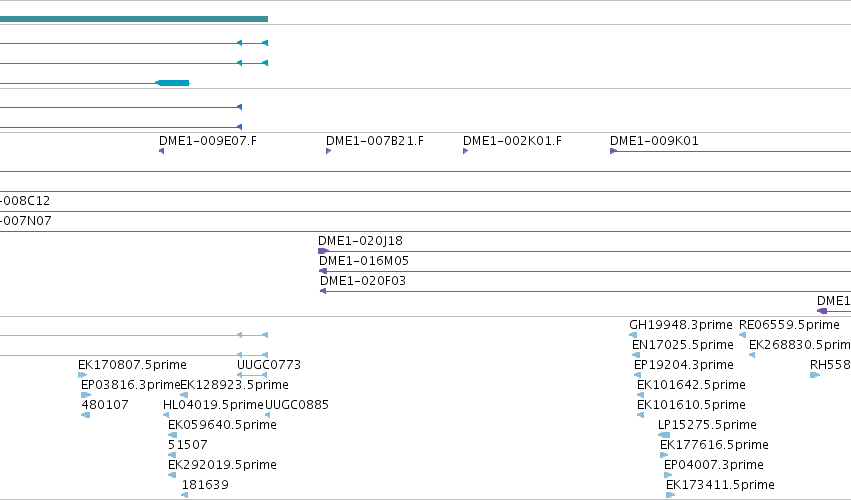Screen dimensions: 851x500
Task: Select the UUGC0773 feature glyph
Action: coord(252,375)
